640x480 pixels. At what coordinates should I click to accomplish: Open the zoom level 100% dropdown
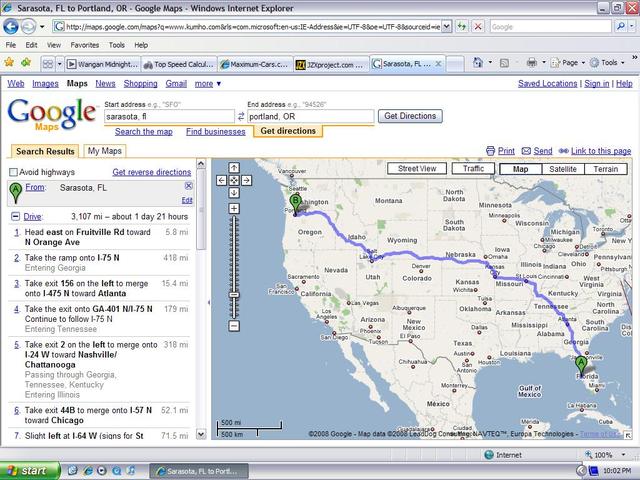point(623,455)
